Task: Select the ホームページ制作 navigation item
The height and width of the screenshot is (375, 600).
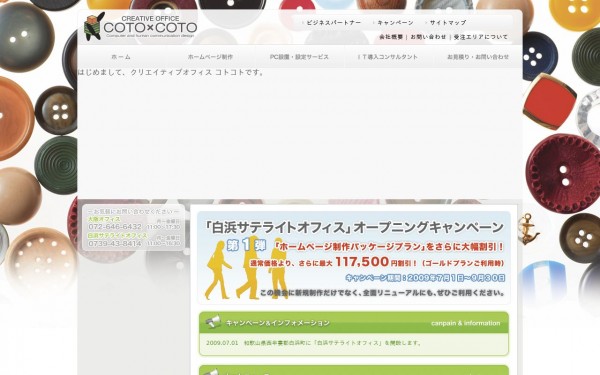Action: point(210,57)
